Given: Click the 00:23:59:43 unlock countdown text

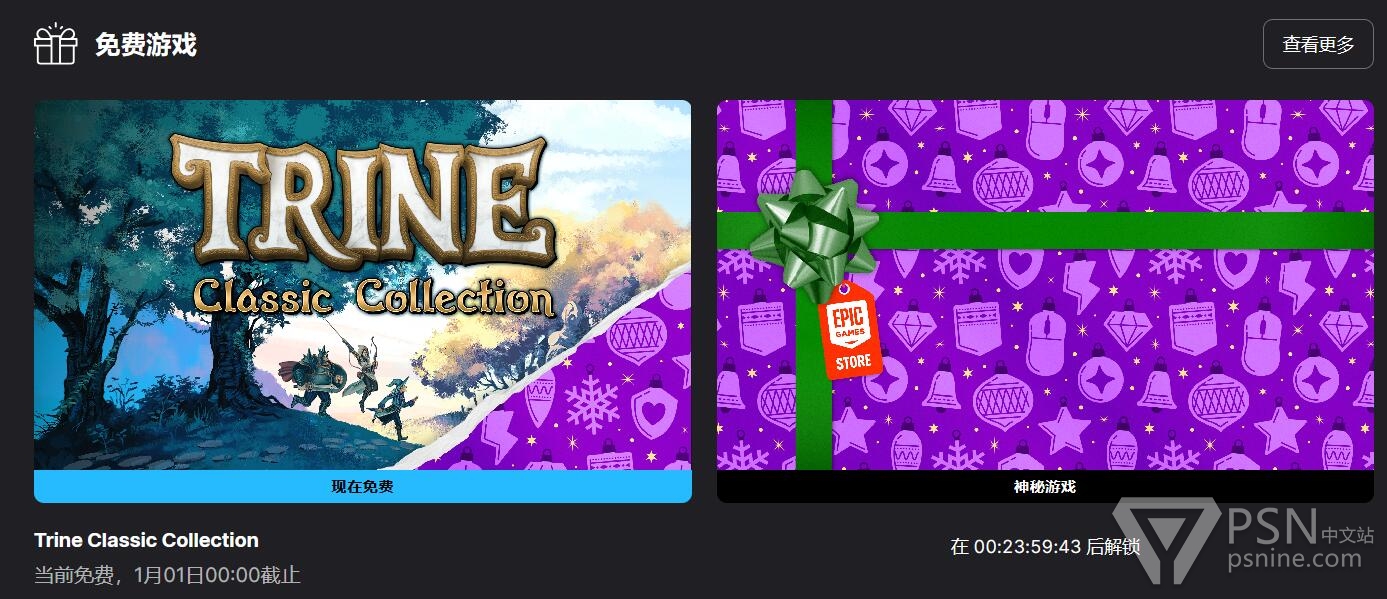Looking at the screenshot, I should tap(1027, 547).
